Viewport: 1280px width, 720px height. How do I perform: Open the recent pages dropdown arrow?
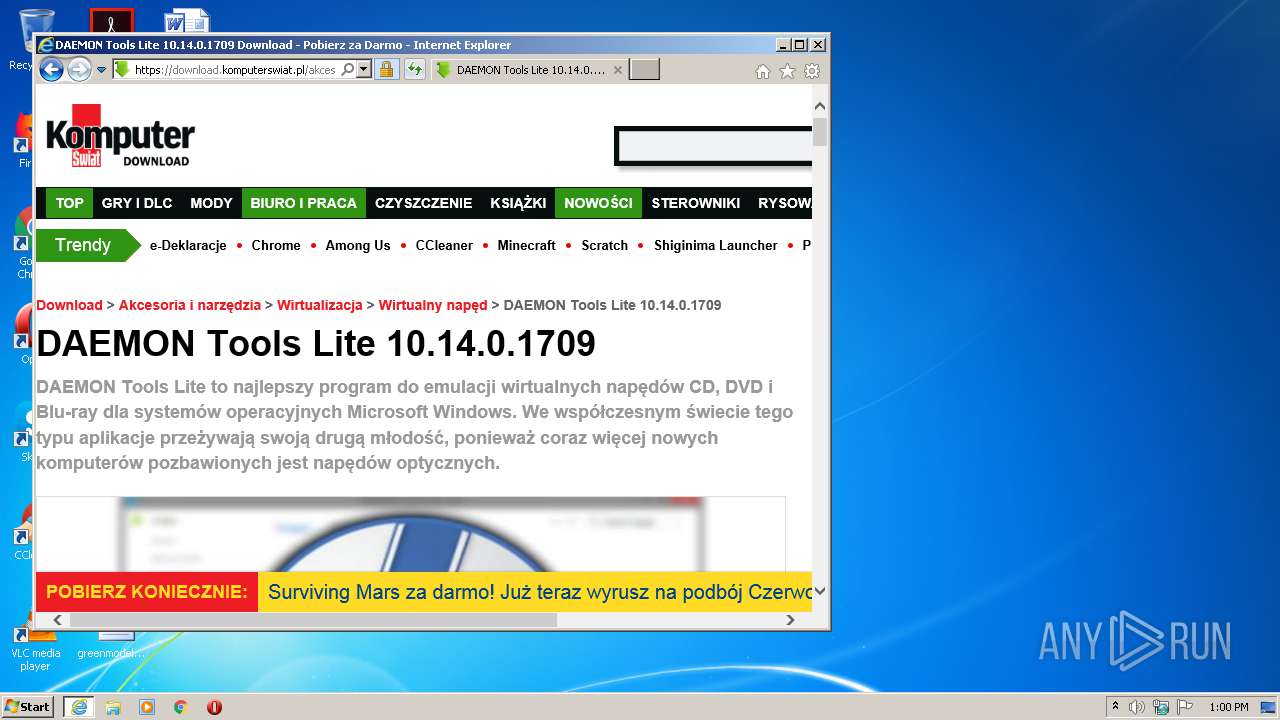pos(101,70)
